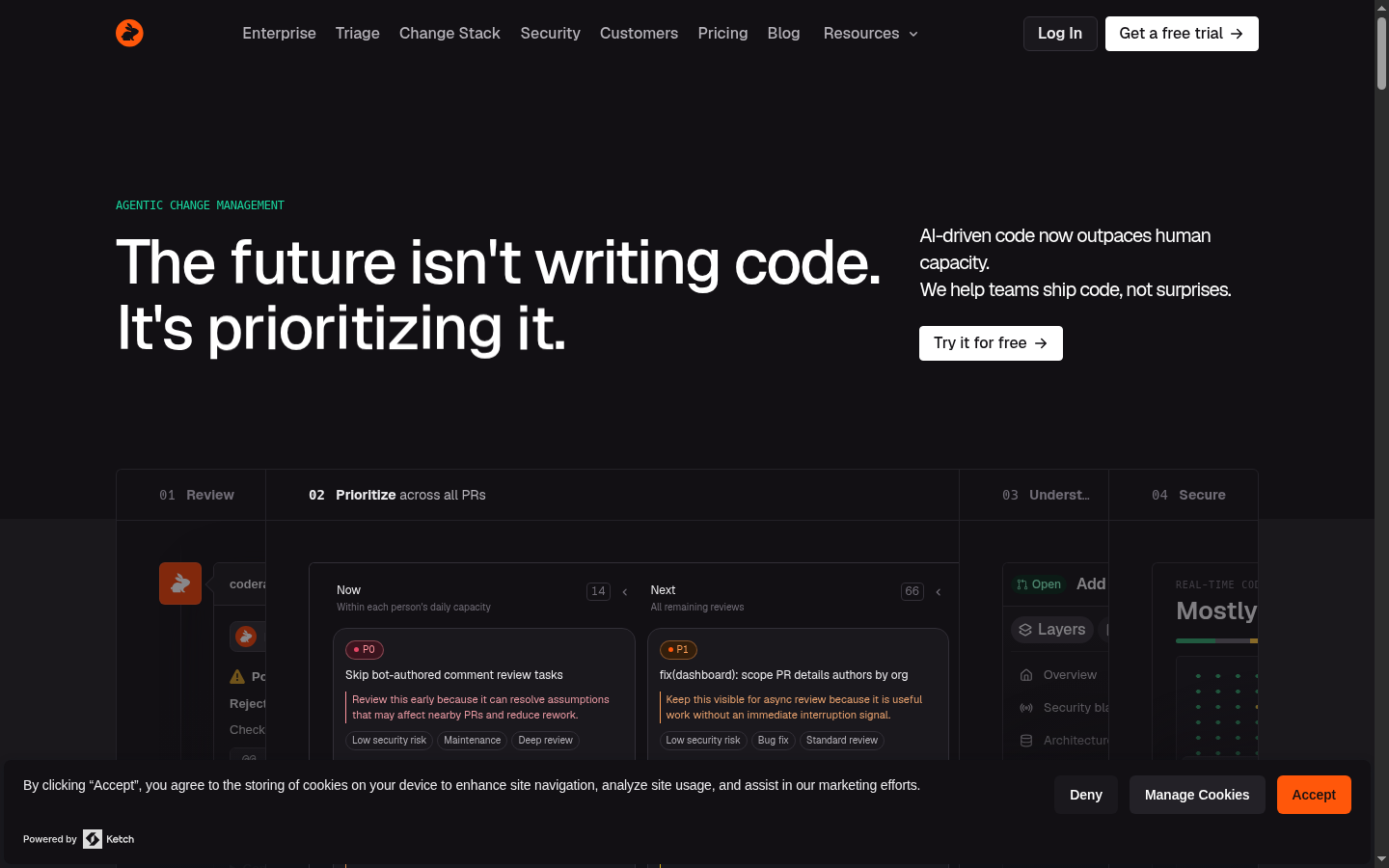Click Get a free trial button

point(1182,34)
